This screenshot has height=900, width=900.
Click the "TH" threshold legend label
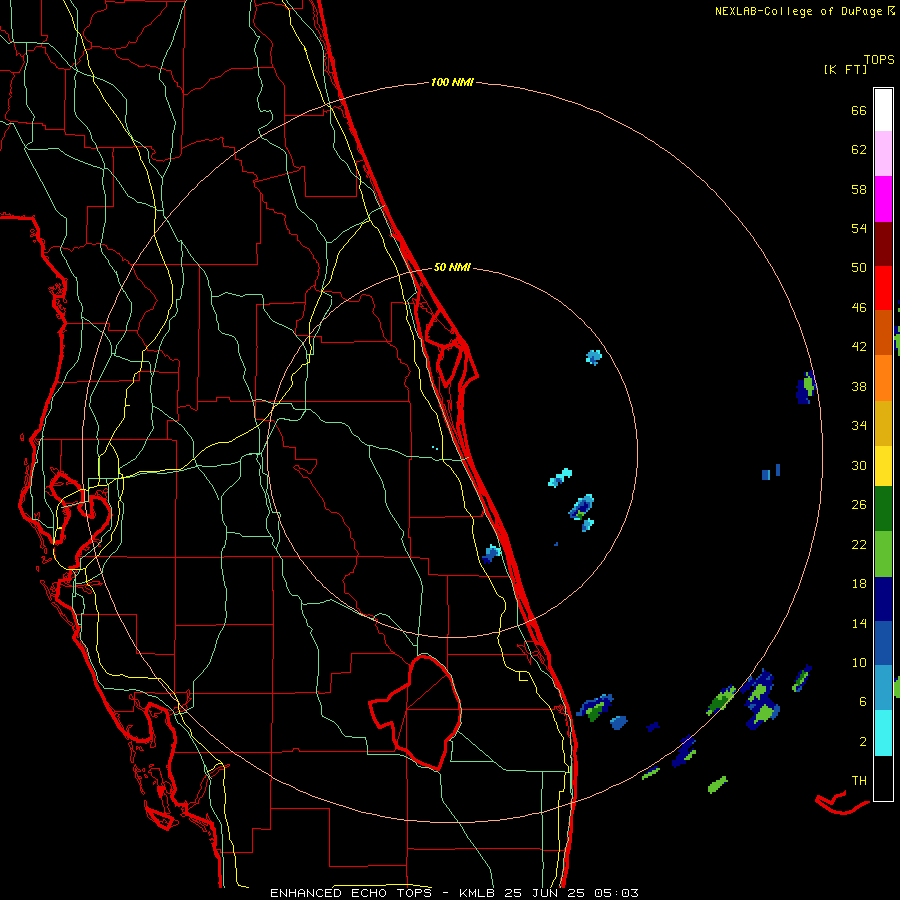pos(859,781)
